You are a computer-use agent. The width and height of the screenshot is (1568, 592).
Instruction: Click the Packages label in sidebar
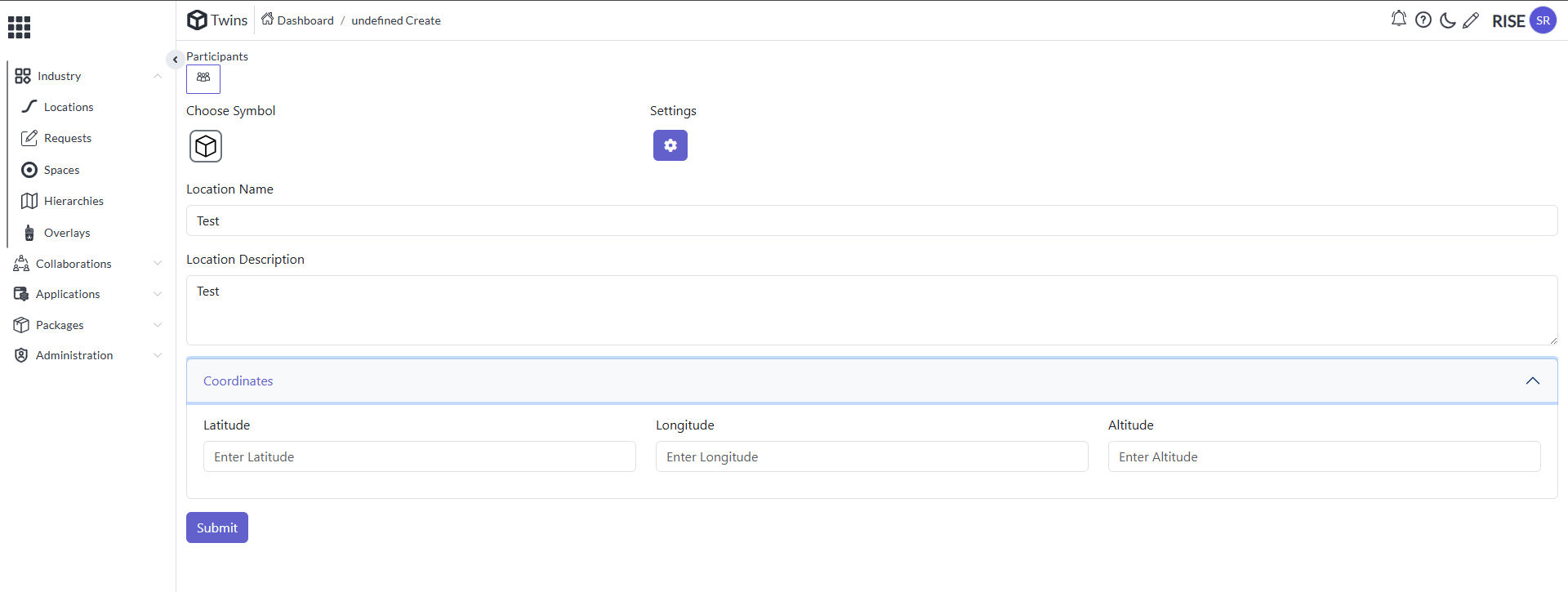[x=60, y=325]
